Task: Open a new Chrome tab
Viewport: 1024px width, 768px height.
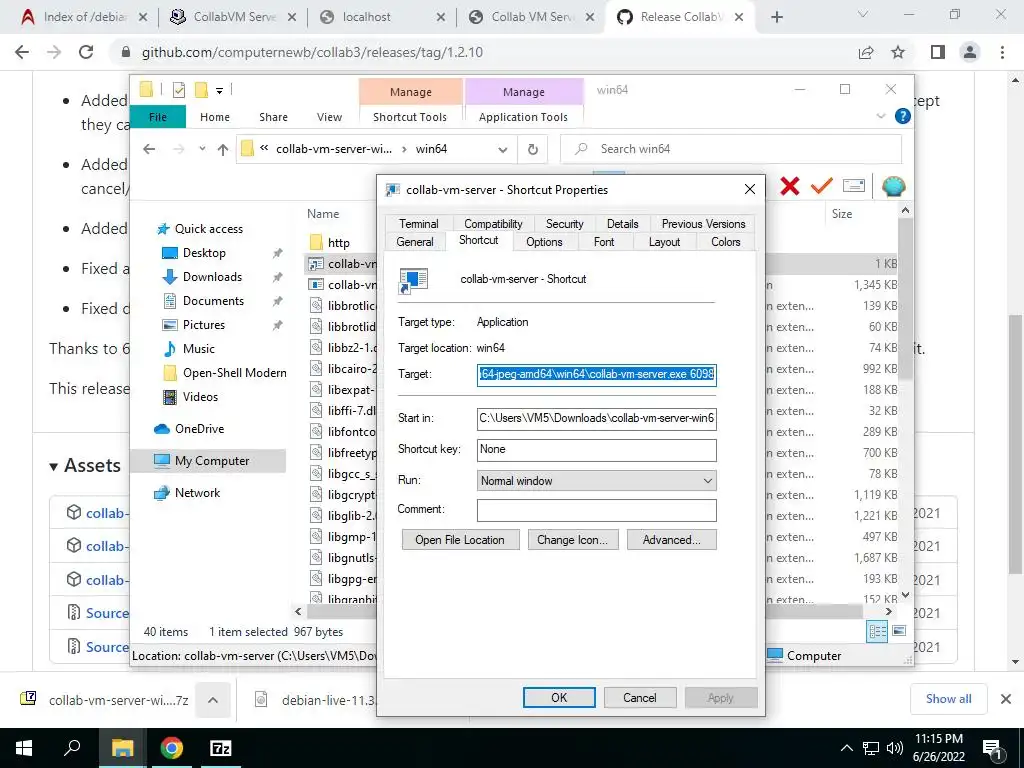Action: coord(776,17)
